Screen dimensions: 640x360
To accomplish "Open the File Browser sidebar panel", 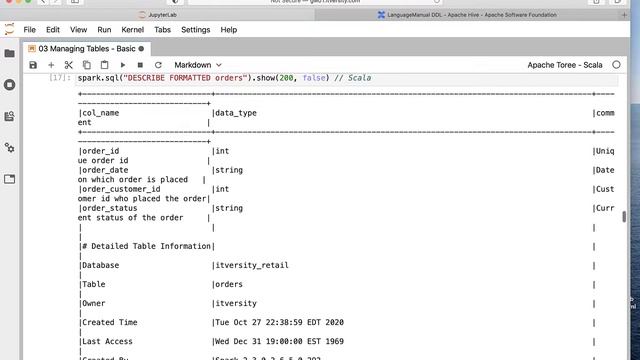I will 9,53.
